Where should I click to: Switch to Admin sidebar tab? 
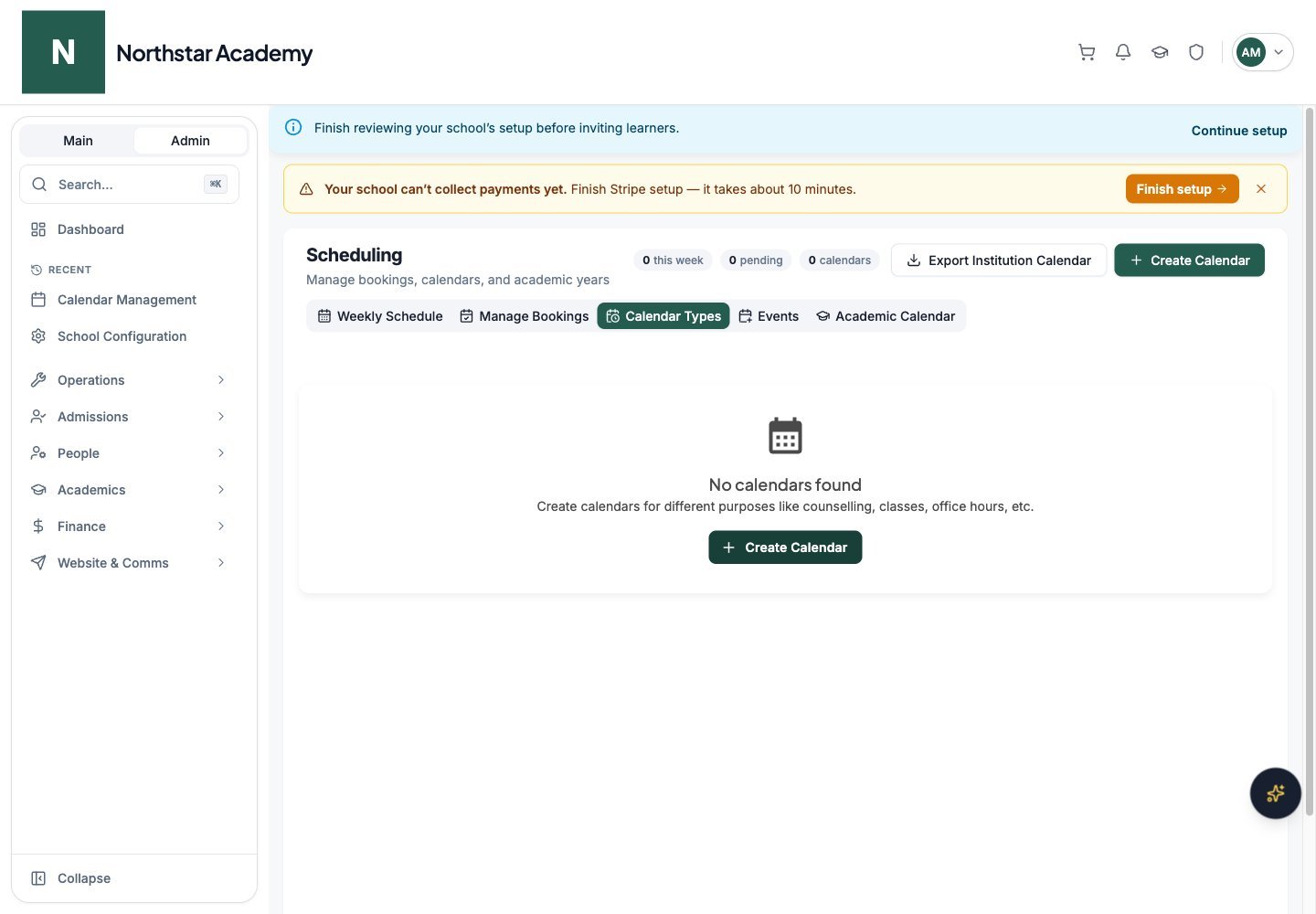190,141
